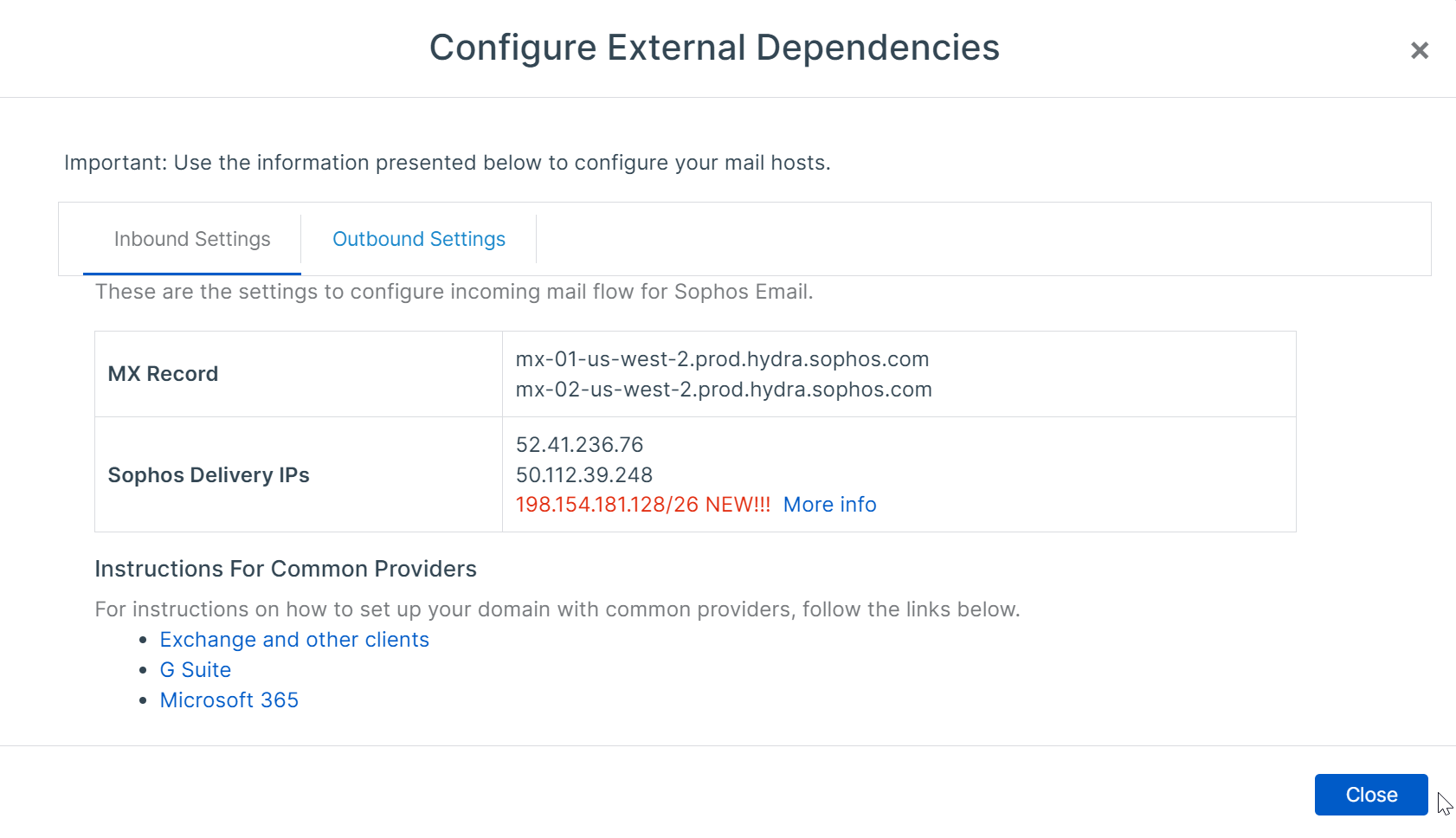Click the delivery IP 52.41.236.76

tap(579, 445)
